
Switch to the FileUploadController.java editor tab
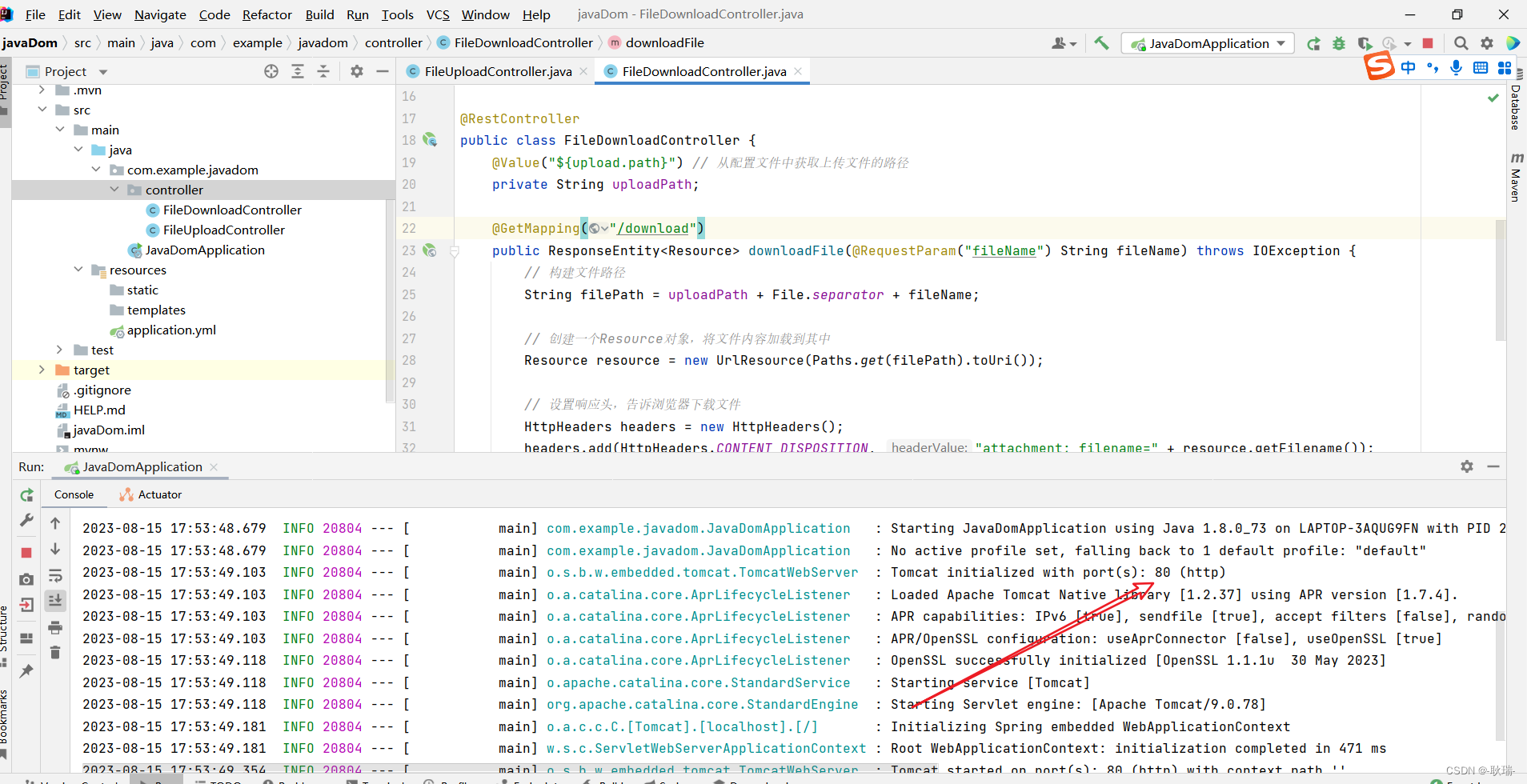pos(495,71)
